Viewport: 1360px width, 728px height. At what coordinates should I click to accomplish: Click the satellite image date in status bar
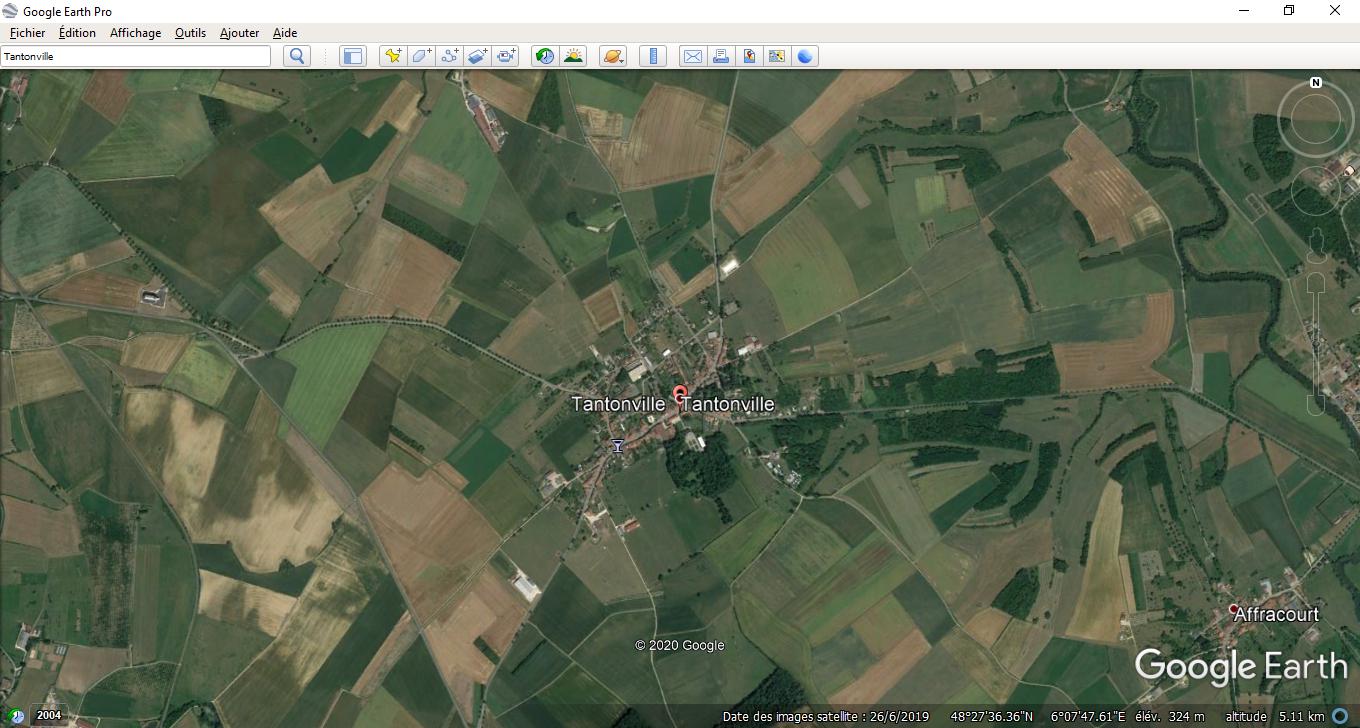coord(826,717)
